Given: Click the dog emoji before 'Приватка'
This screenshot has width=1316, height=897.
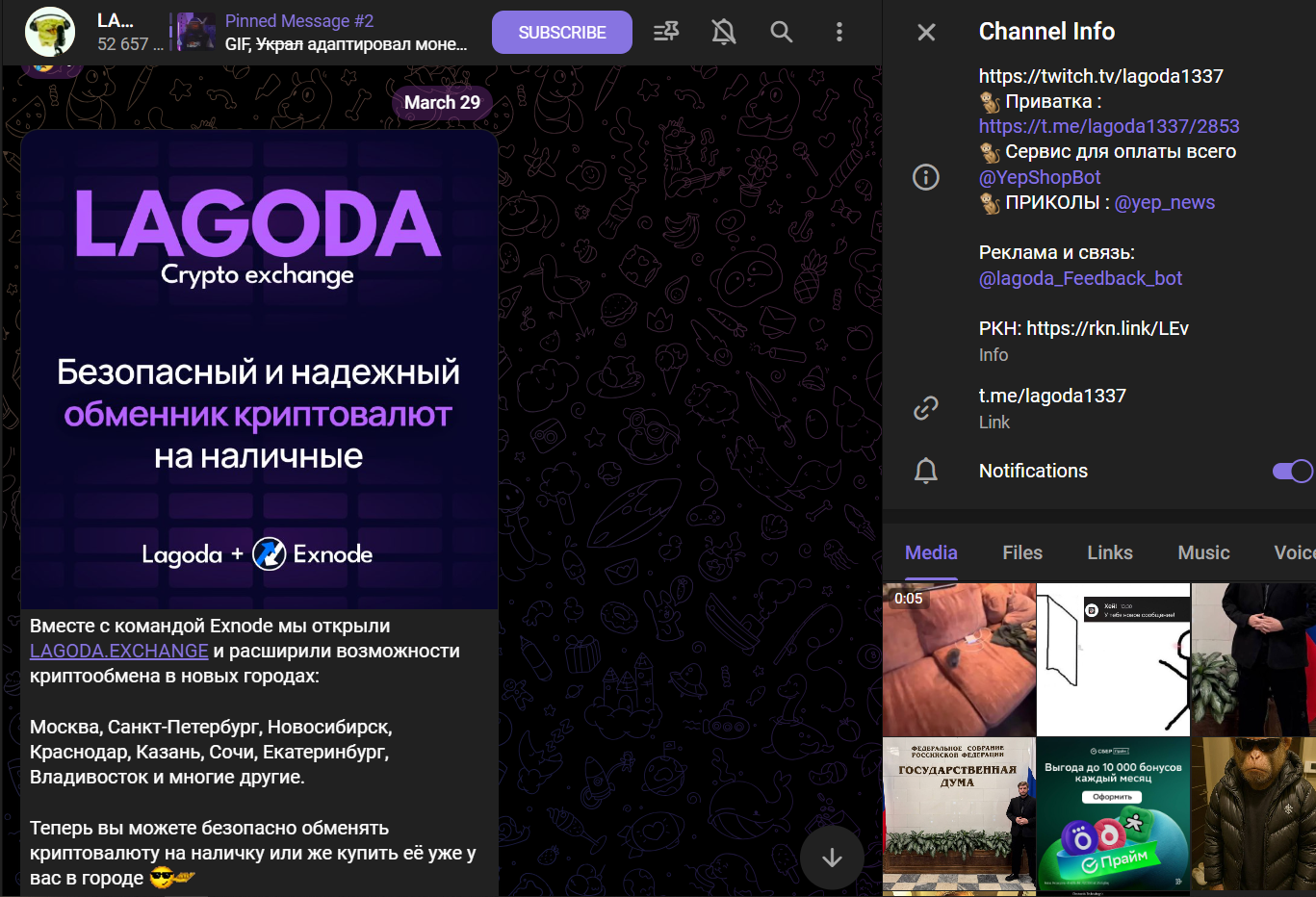Looking at the screenshot, I should pyautogui.click(x=990, y=101).
